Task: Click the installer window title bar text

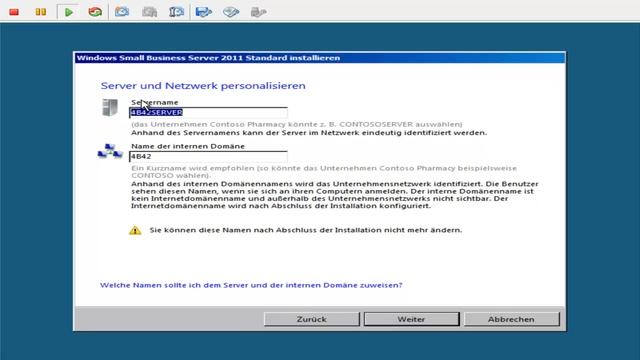Action: [x=208, y=58]
